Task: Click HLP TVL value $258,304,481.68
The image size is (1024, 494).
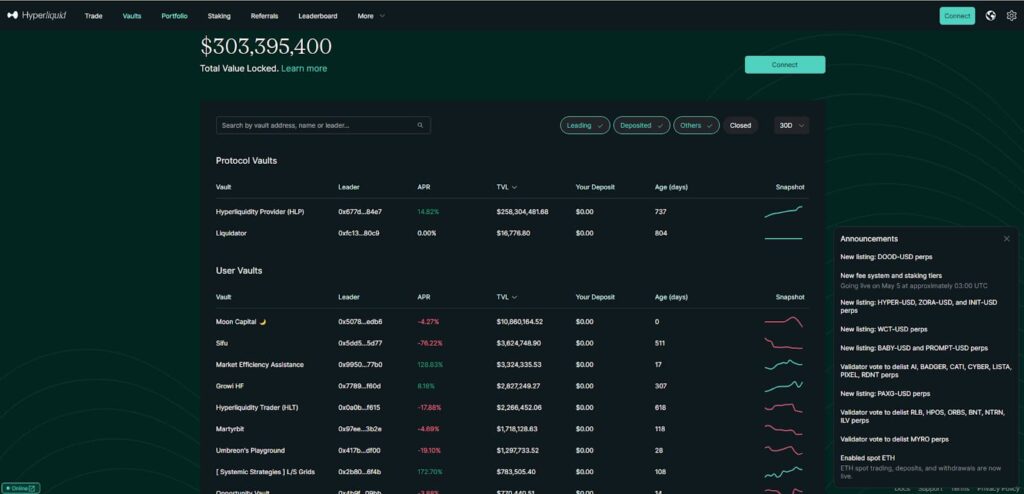Action: tap(522, 212)
